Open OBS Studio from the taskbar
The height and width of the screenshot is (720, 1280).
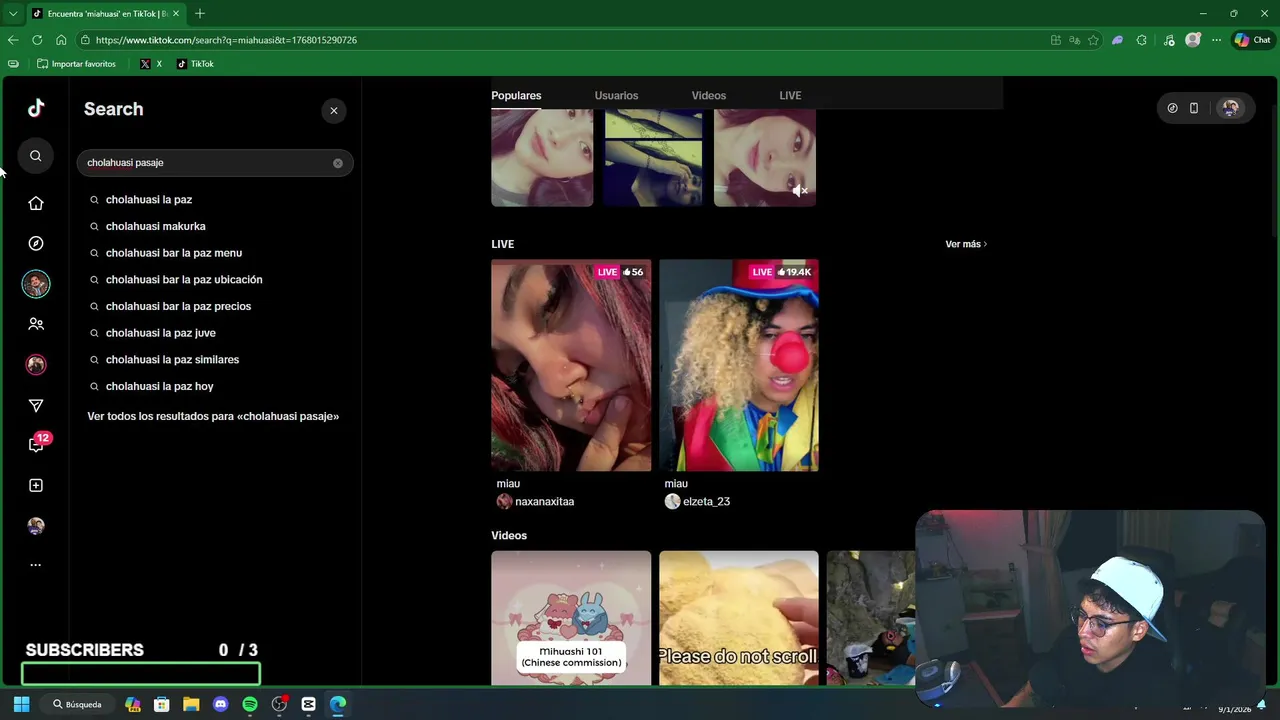click(x=279, y=704)
